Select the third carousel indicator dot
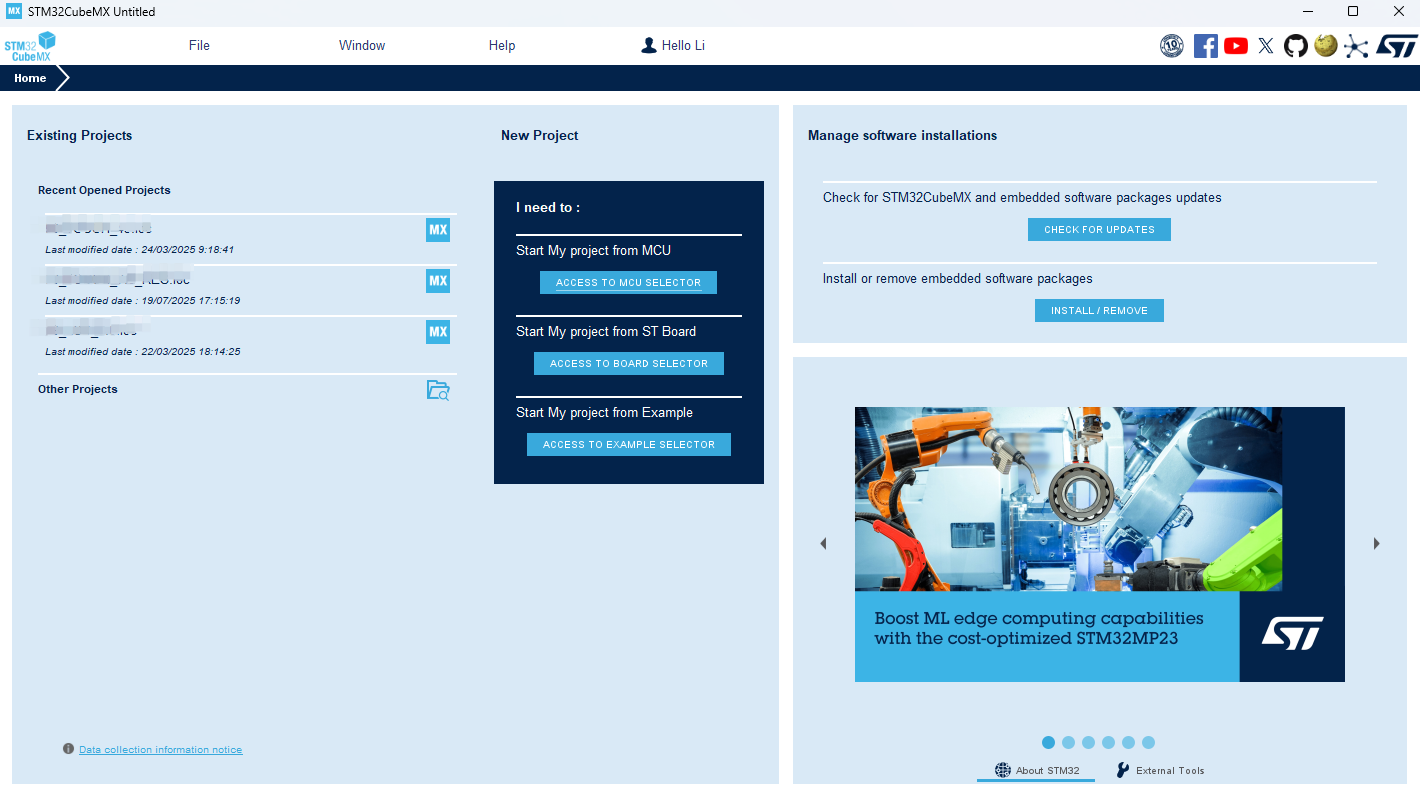Image resolution: width=1420 pixels, height=794 pixels. (1088, 743)
